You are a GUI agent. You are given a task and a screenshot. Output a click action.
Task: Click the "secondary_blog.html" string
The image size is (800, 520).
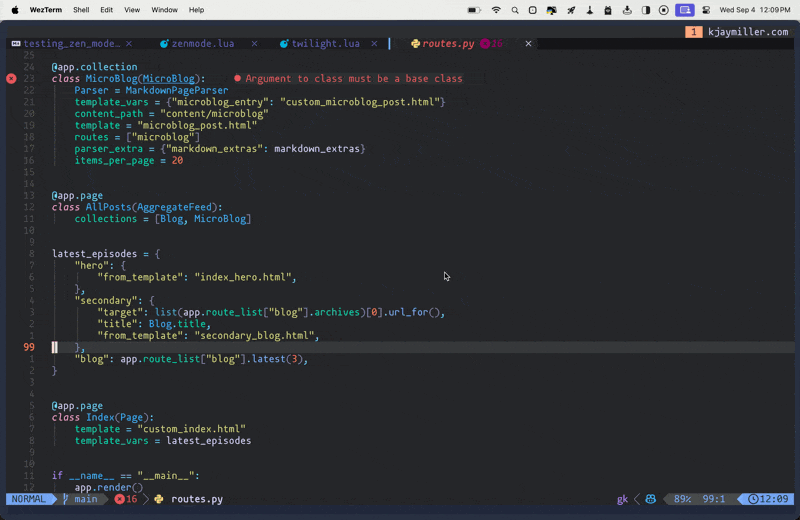click(x=254, y=336)
